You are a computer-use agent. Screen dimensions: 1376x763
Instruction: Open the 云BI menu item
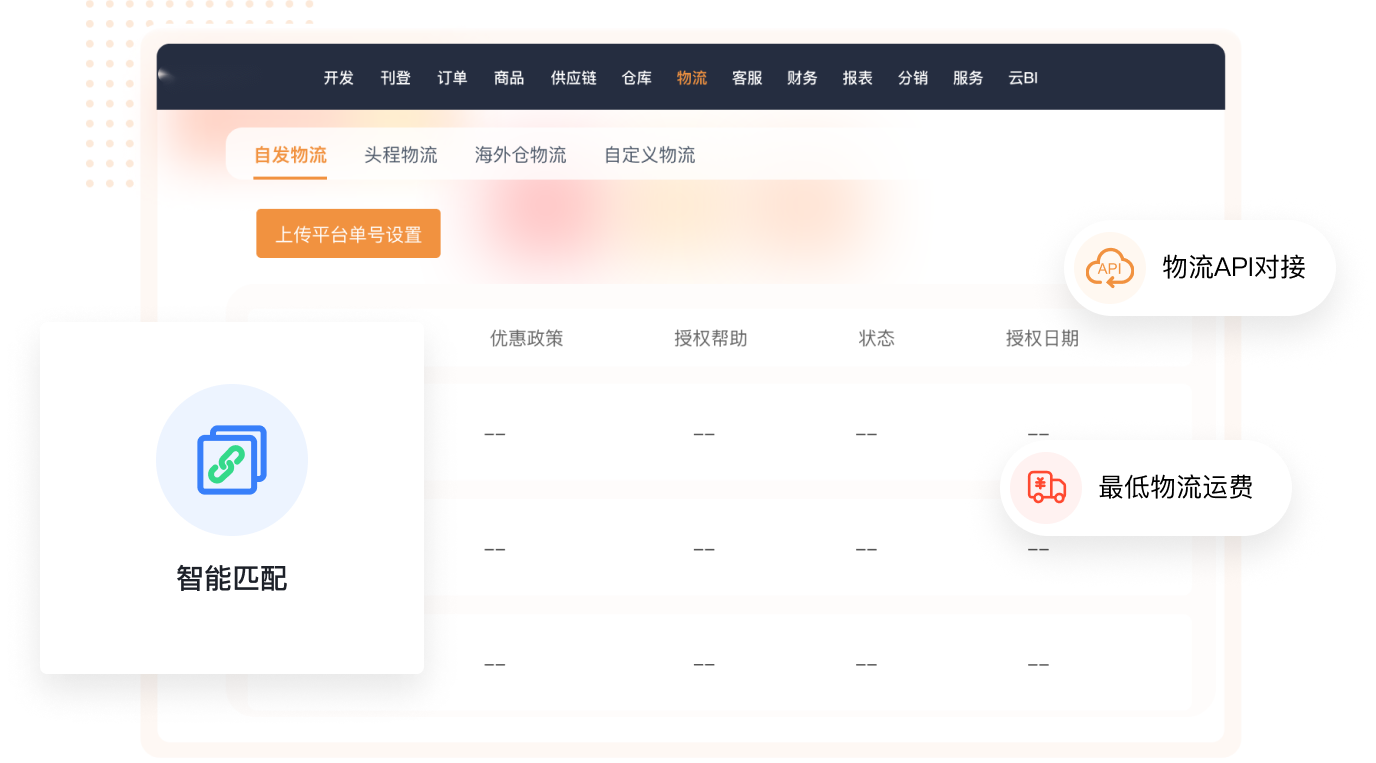tap(1023, 78)
